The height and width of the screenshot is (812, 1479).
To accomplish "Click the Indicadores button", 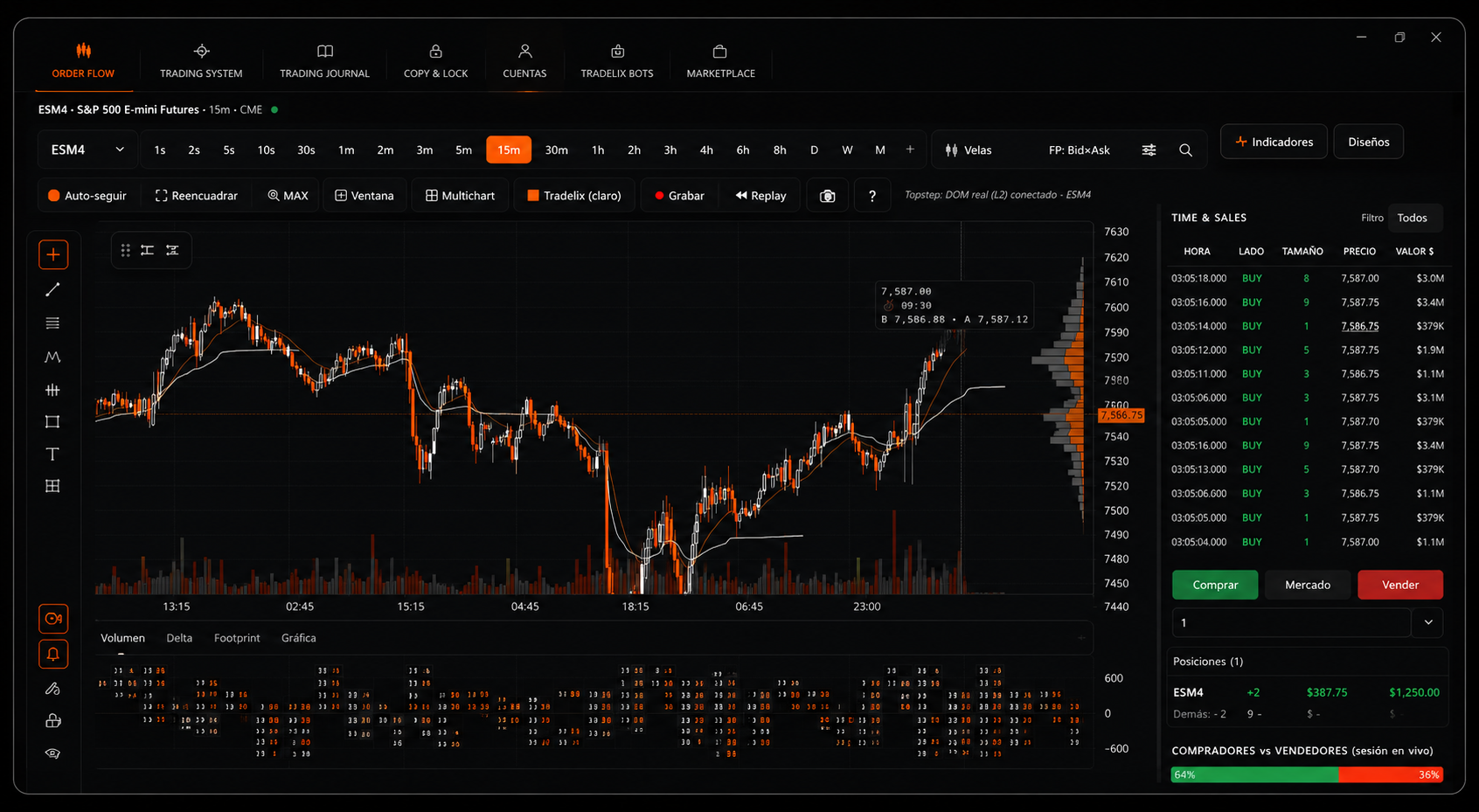I will [1274, 142].
